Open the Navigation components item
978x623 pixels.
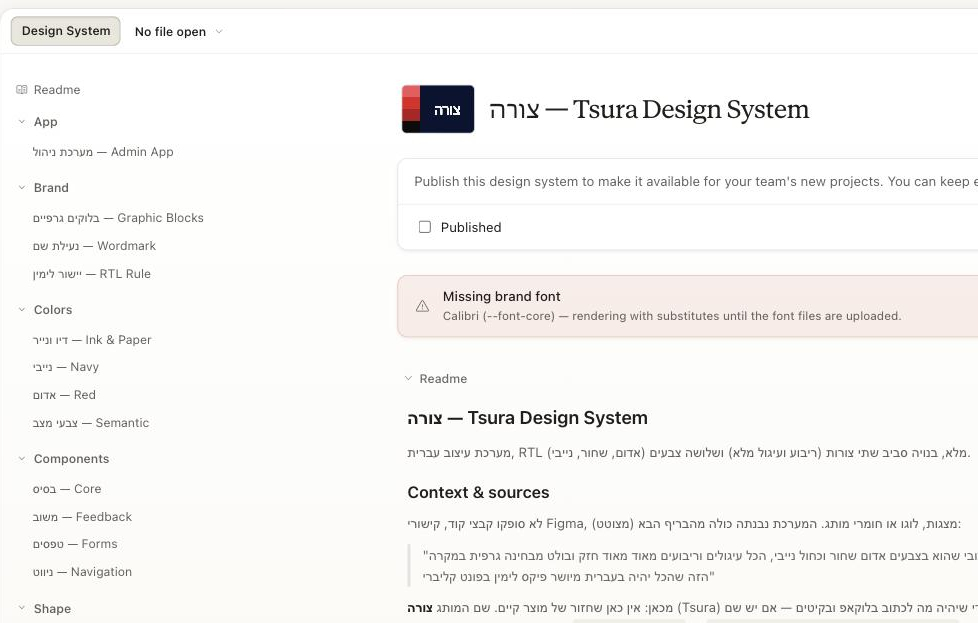[82, 572]
